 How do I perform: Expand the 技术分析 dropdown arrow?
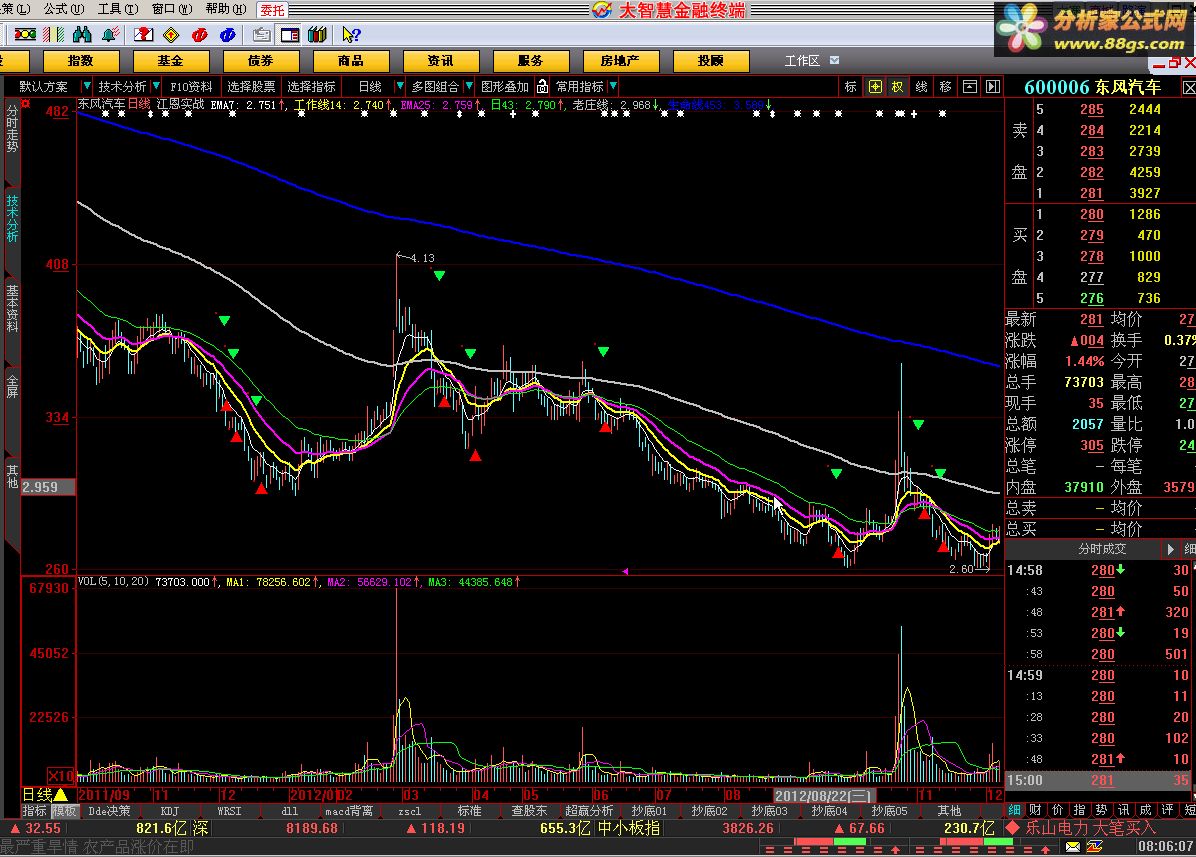(x=156, y=86)
